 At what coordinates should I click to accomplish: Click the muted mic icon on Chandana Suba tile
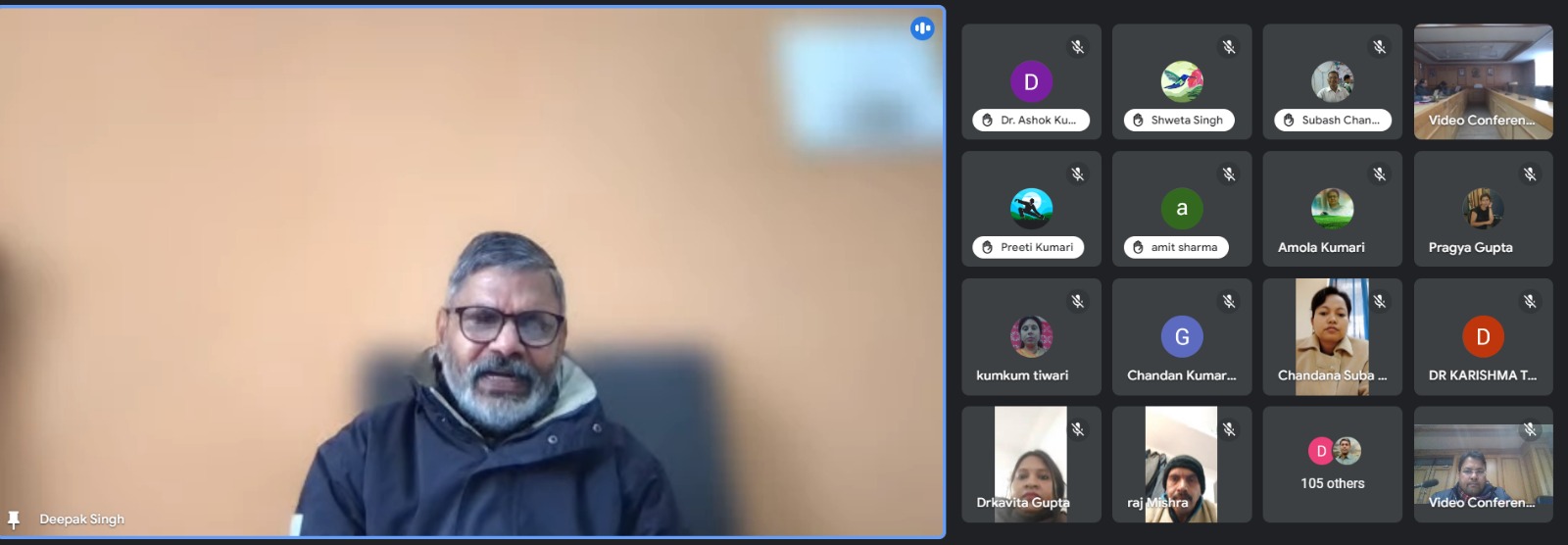point(1380,301)
